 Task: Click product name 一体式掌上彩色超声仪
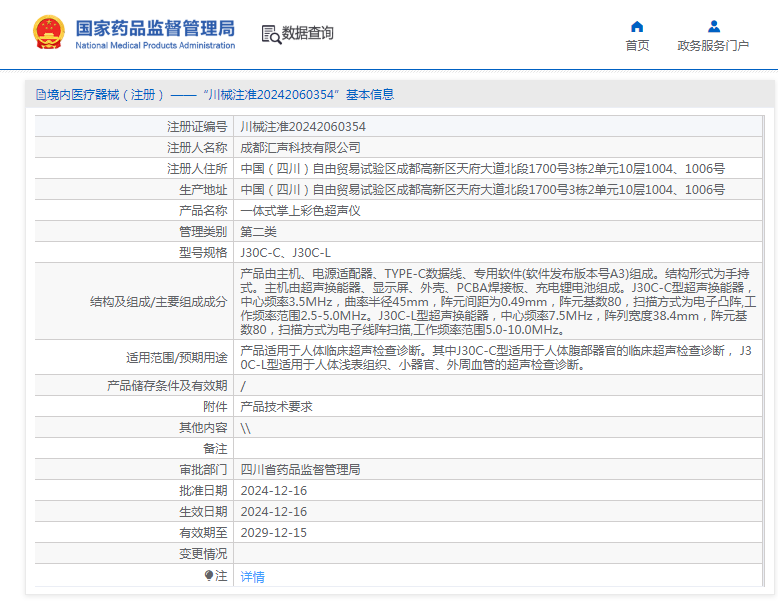coord(301,211)
